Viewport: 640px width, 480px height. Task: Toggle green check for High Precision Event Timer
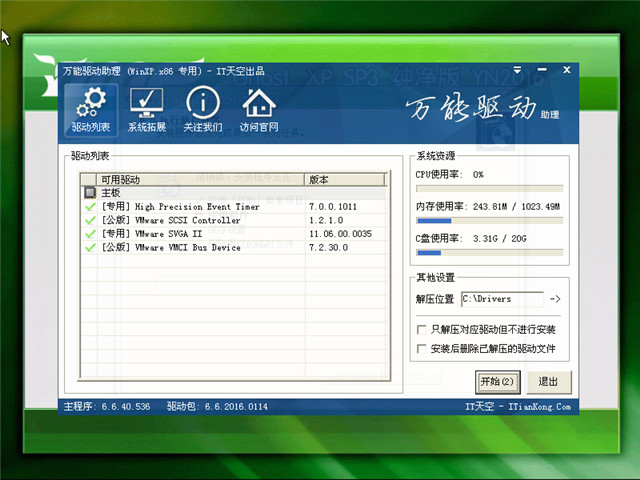coord(90,207)
